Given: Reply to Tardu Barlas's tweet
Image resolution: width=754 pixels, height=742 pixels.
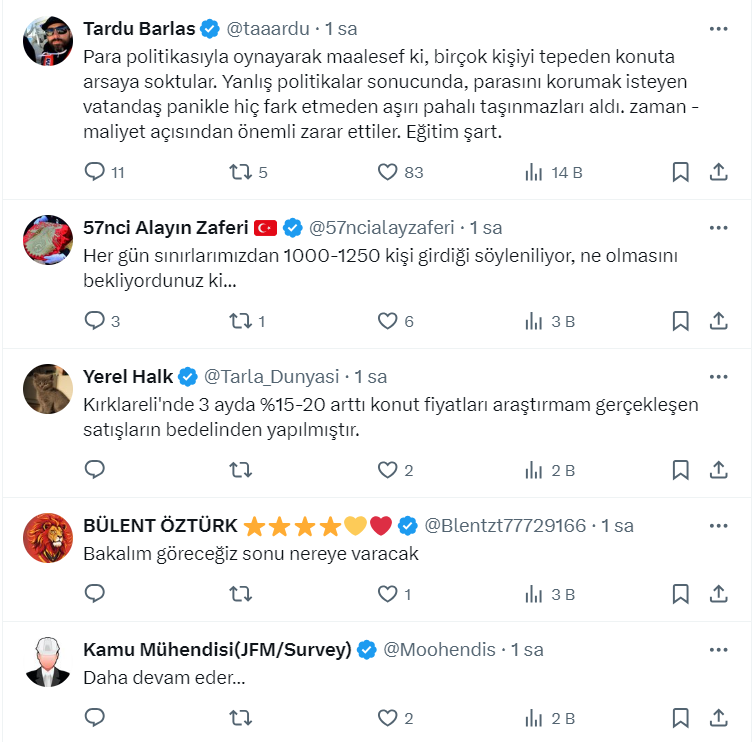Looking at the screenshot, I should click(95, 172).
